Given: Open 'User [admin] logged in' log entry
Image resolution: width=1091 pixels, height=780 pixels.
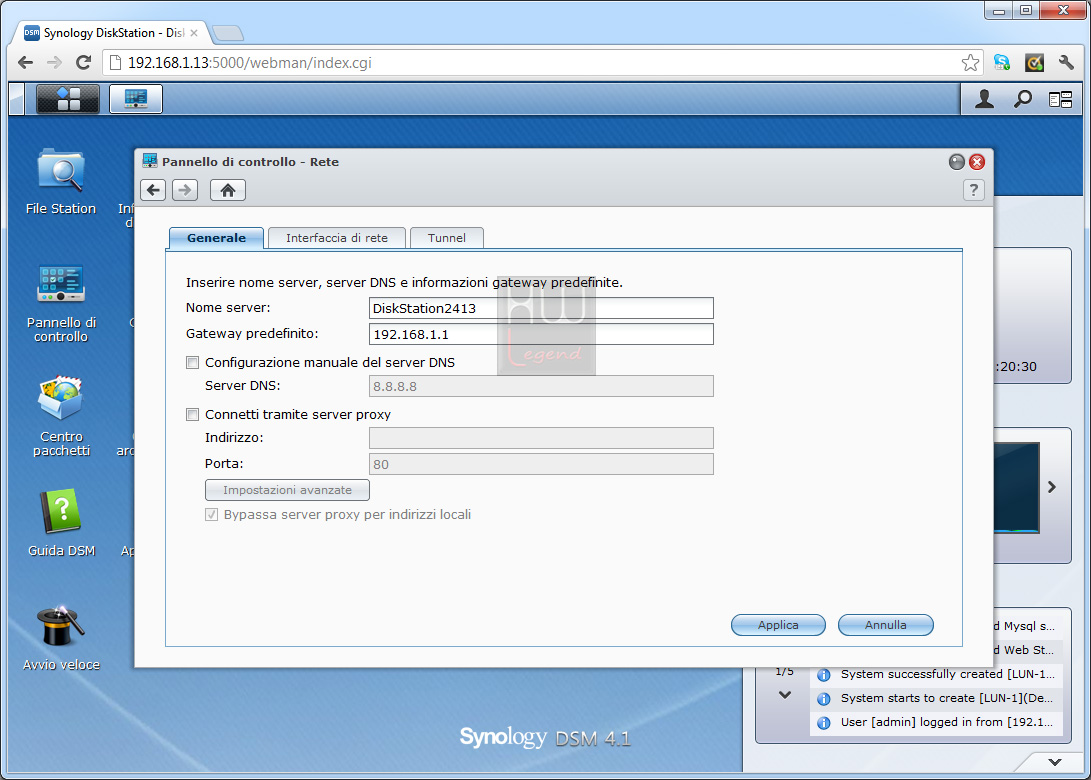Looking at the screenshot, I should 937,722.
